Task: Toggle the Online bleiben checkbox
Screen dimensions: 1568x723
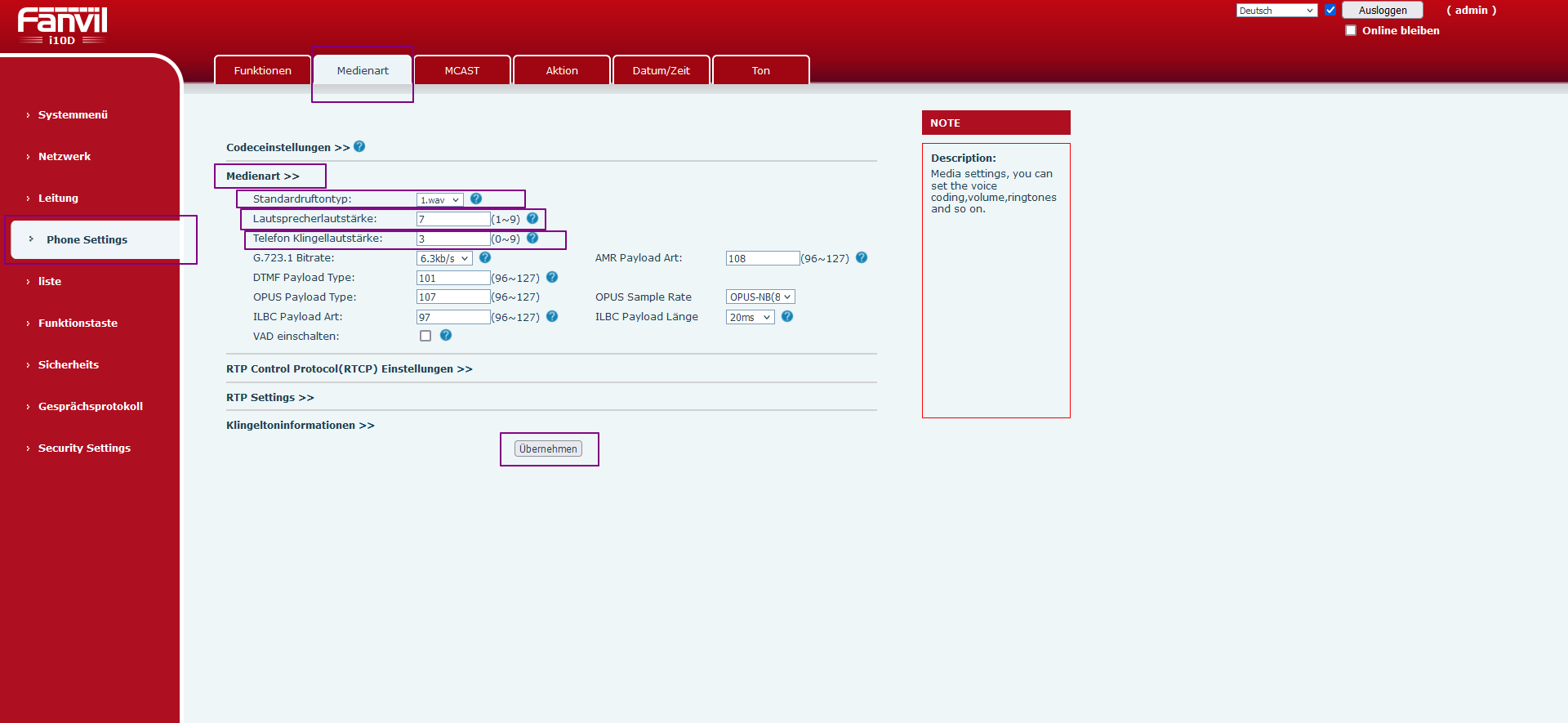Action: click(x=1351, y=30)
